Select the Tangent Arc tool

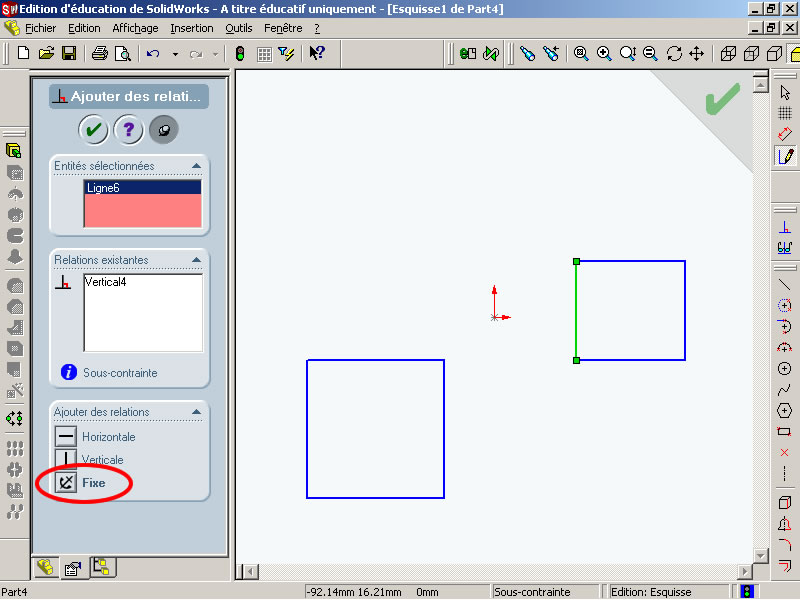point(785,327)
